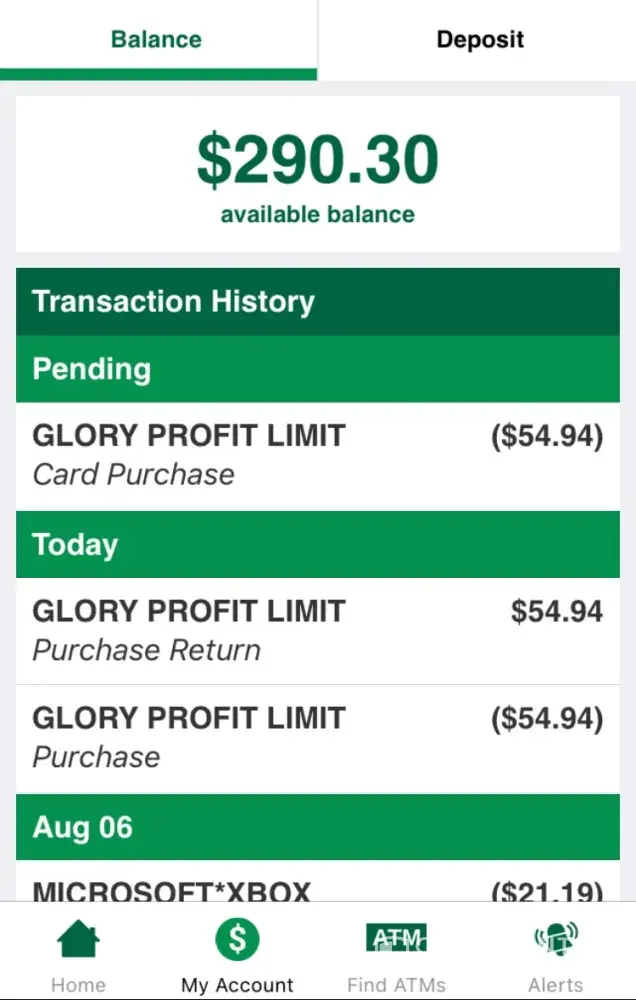Tap the $54.94 Purchase Return amount
Viewport: 636px width, 1000px height.
click(556, 611)
